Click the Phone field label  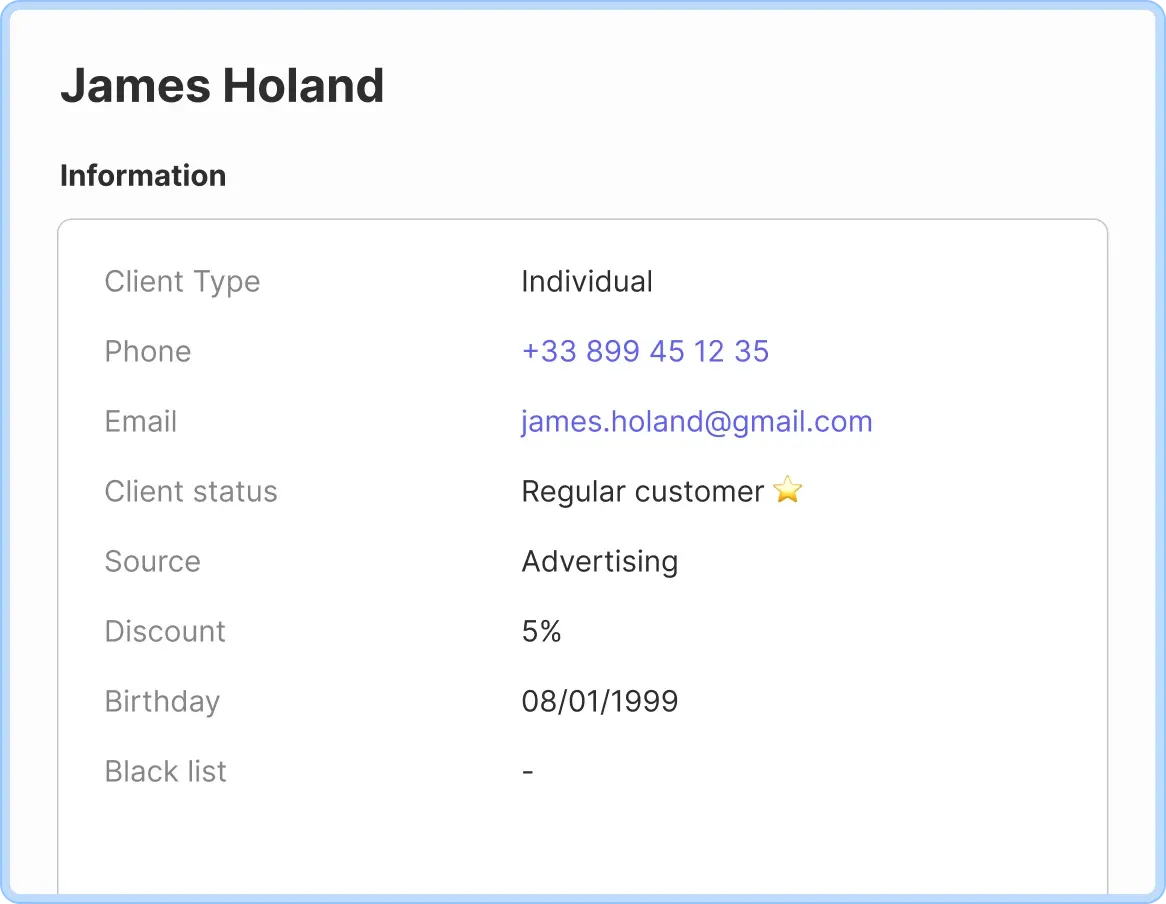click(x=147, y=351)
